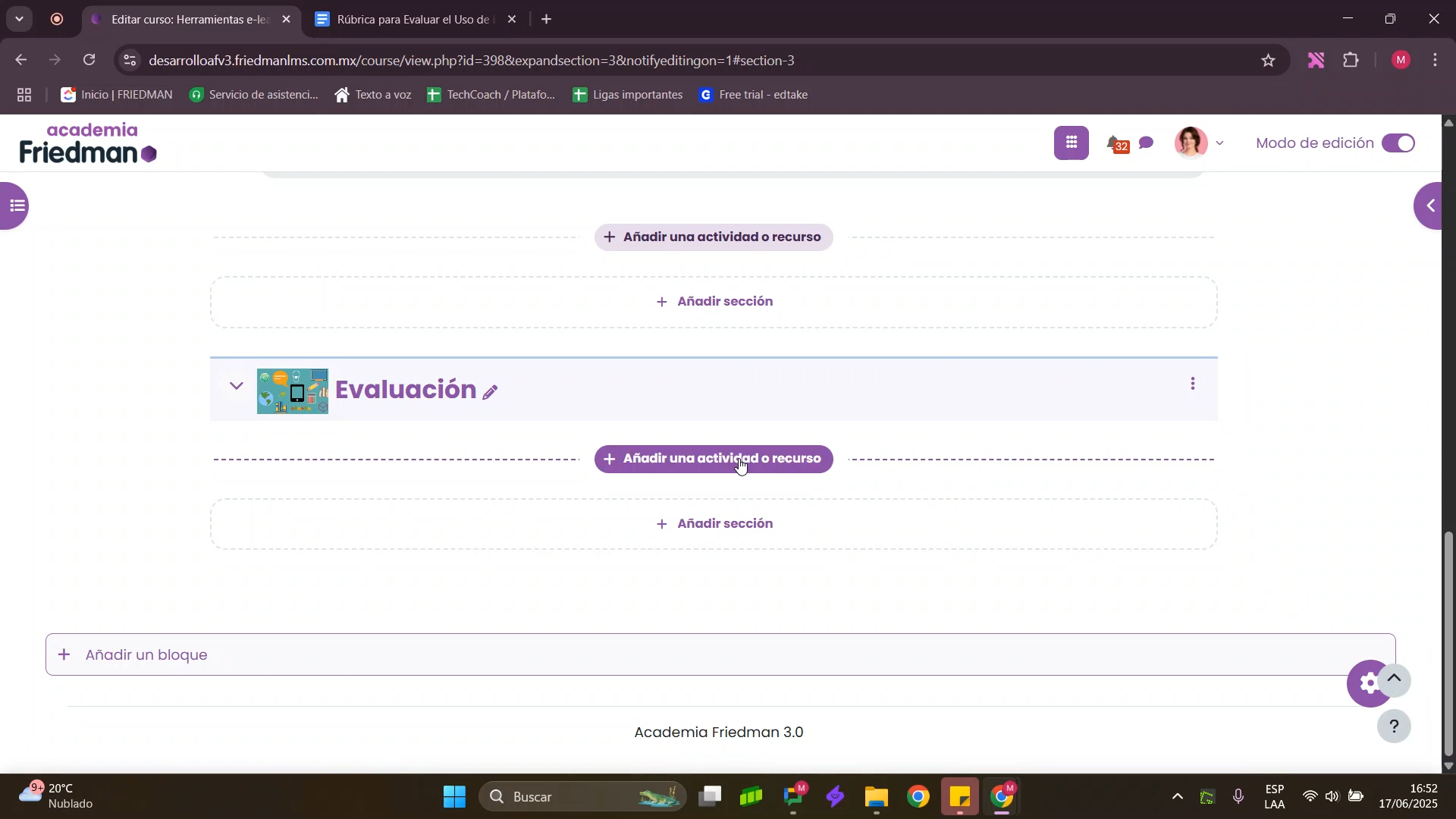
Task: Open Evaluación section three-dot options menu
Action: 1192,384
